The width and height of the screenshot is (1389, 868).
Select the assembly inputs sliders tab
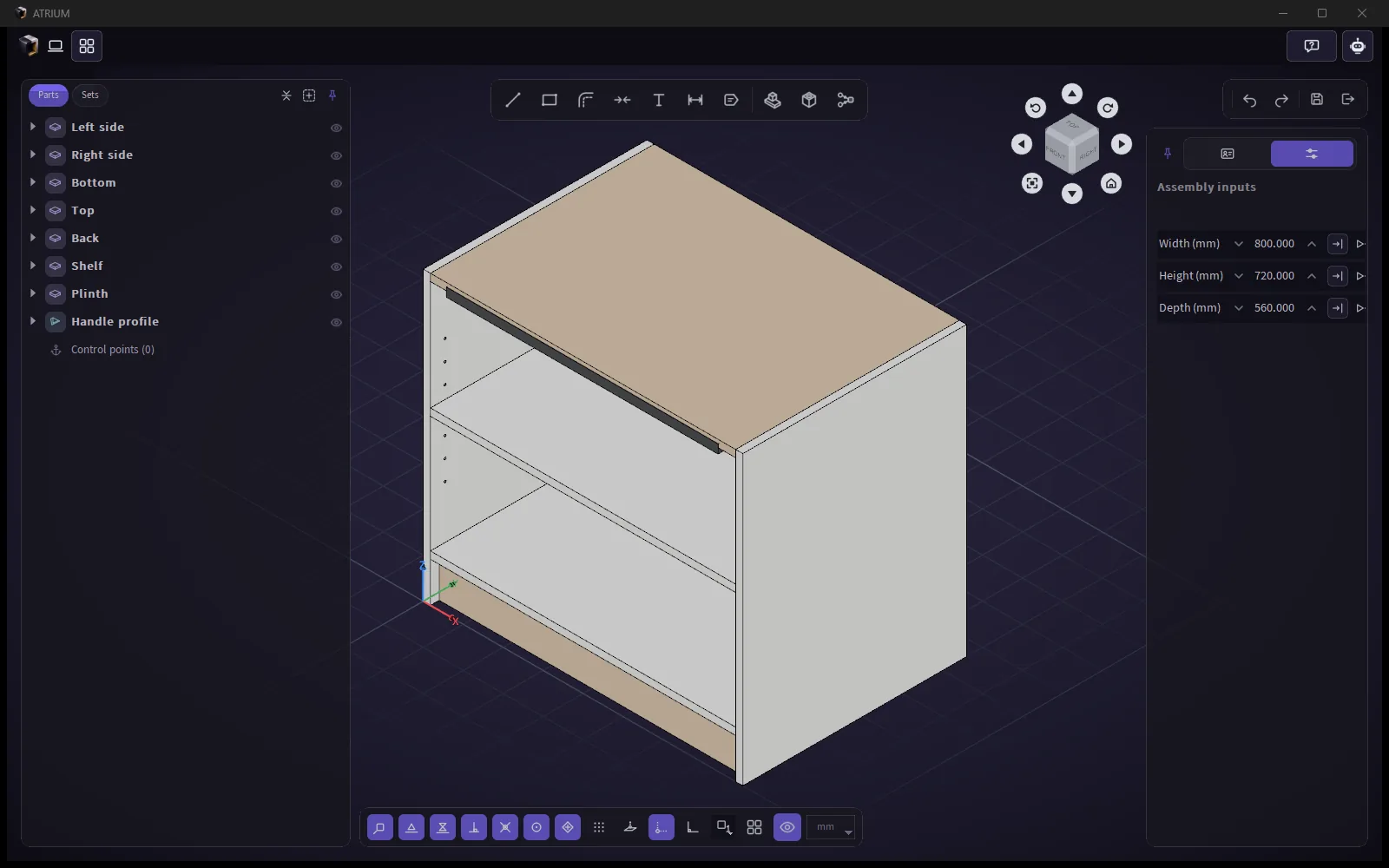1312,154
